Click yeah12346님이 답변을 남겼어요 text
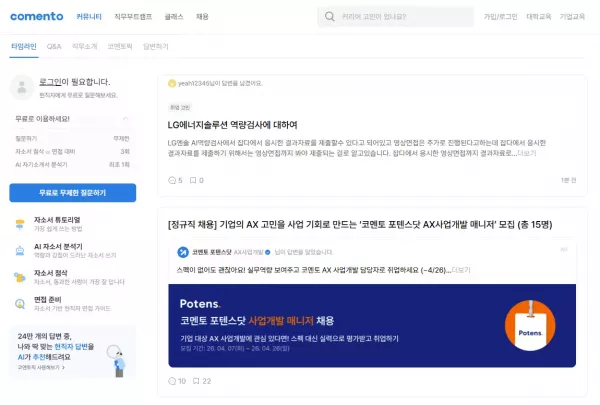This screenshot has height=405, width=600. (x=220, y=83)
